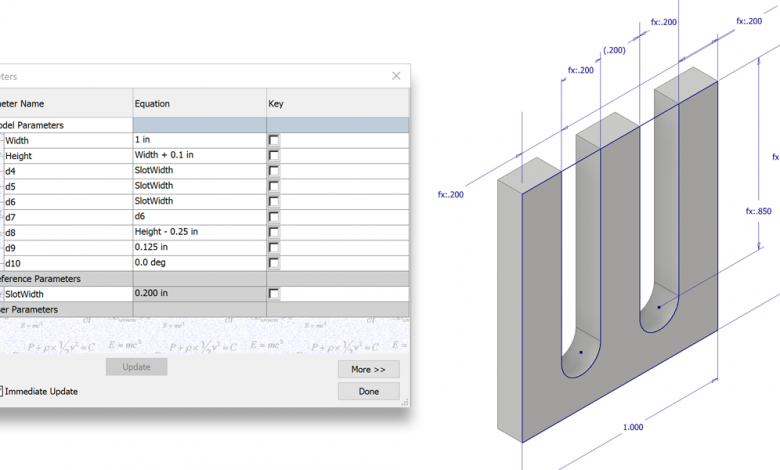Screen dimensions: 780x470
Task: Enable Key checkbox for Height parameter
Action: tap(274, 156)
